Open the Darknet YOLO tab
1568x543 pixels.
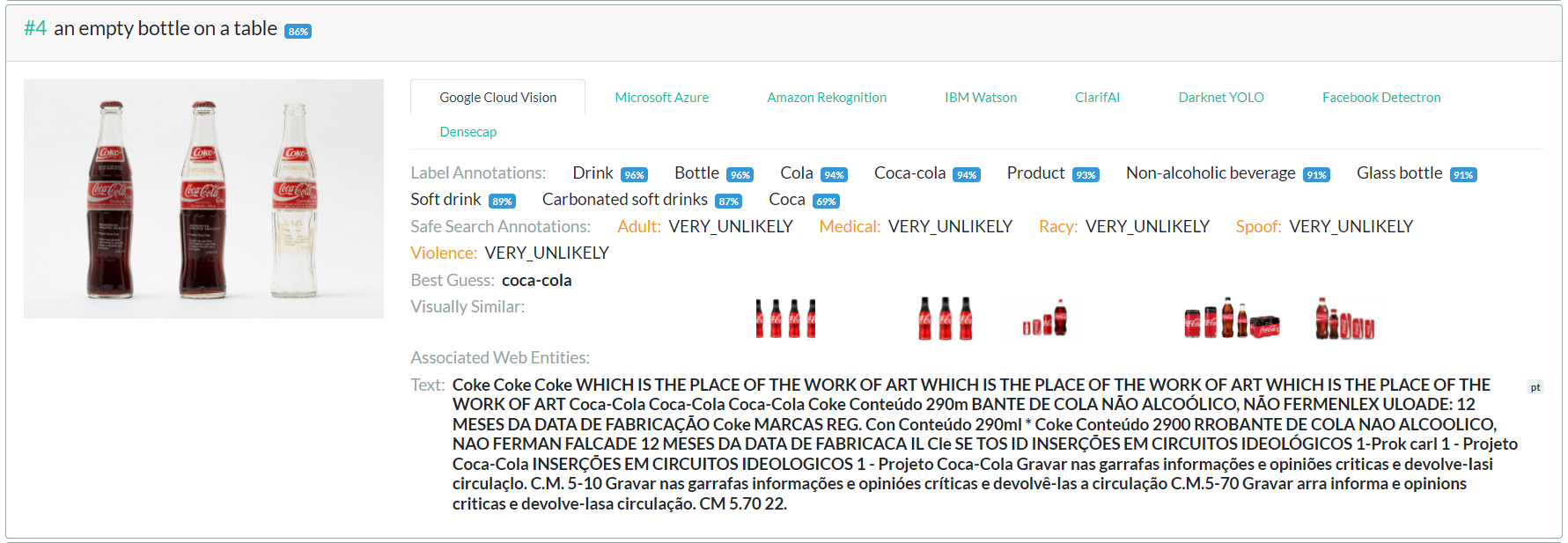(x=1221, y=98)
